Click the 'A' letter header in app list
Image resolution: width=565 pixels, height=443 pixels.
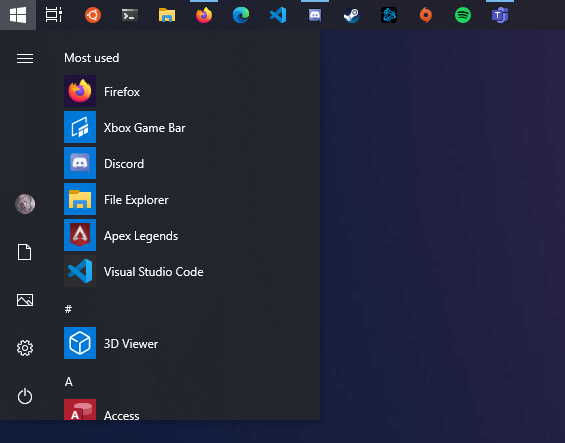pos(68,382)
